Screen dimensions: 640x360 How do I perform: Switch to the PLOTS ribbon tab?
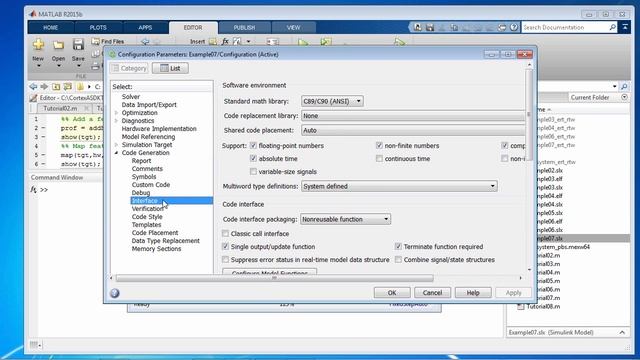pos(98,27)
